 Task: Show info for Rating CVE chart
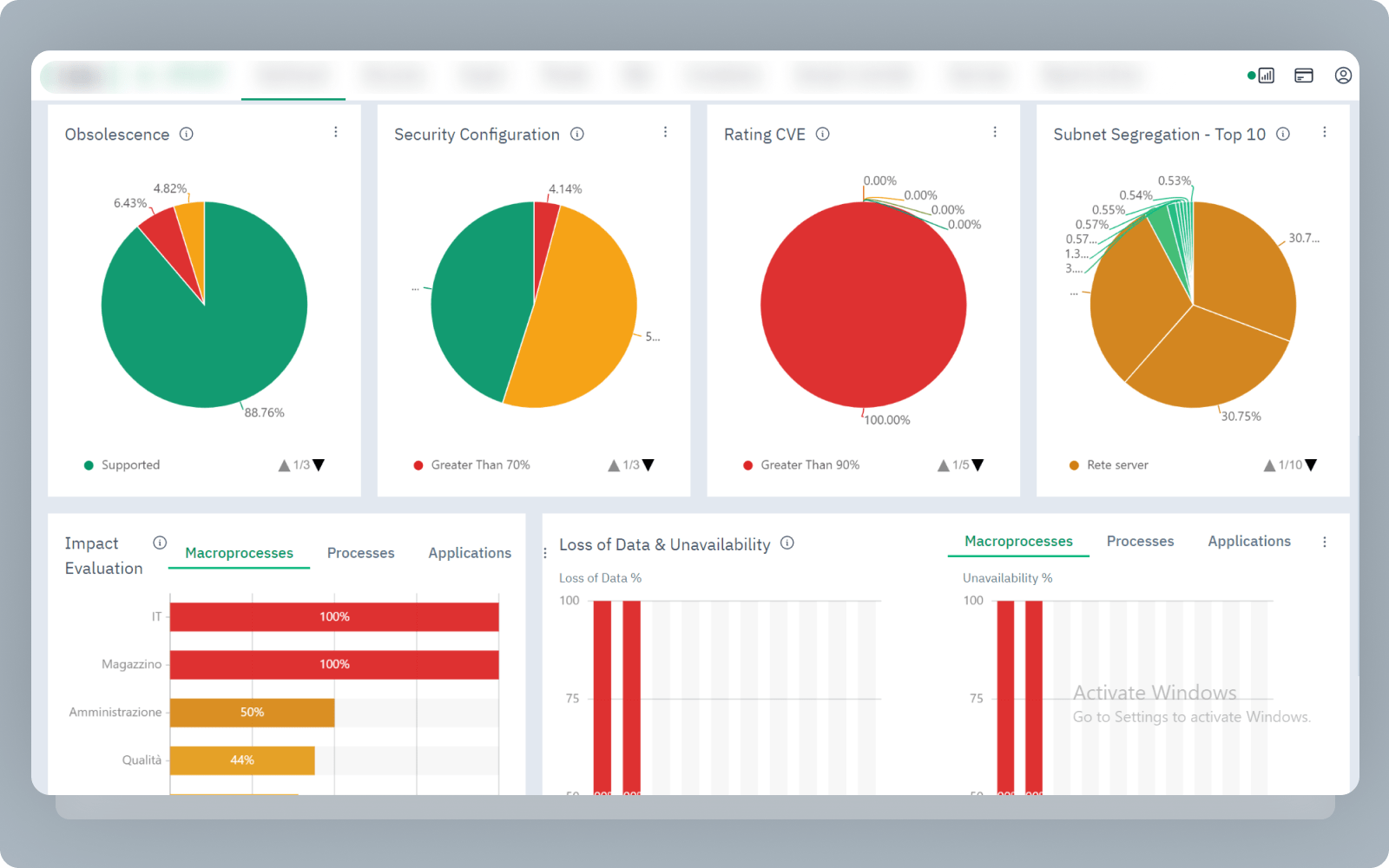[x=823, y=134]
